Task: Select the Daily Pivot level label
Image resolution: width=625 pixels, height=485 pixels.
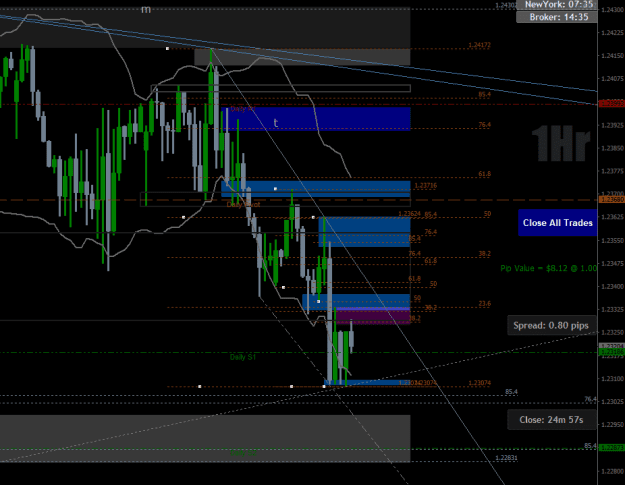Action: (x=243, y=205)
